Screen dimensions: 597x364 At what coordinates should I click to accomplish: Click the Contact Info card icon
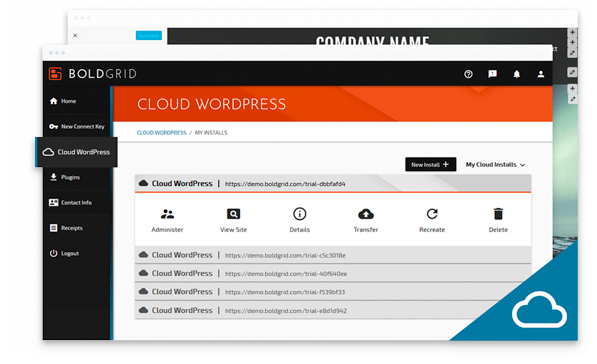(x=53, y=203)
